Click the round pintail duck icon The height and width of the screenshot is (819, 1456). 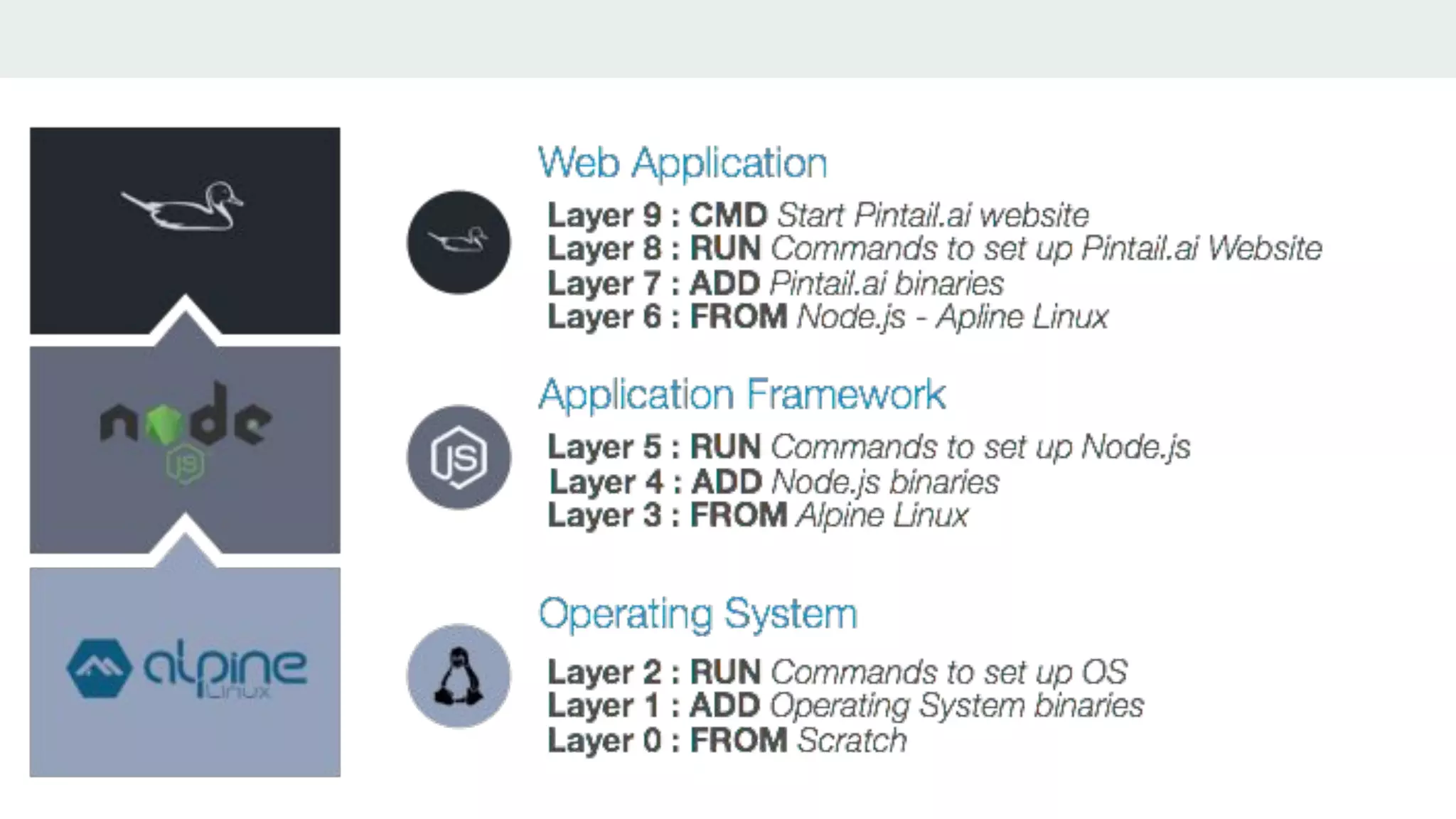(459, 242)
